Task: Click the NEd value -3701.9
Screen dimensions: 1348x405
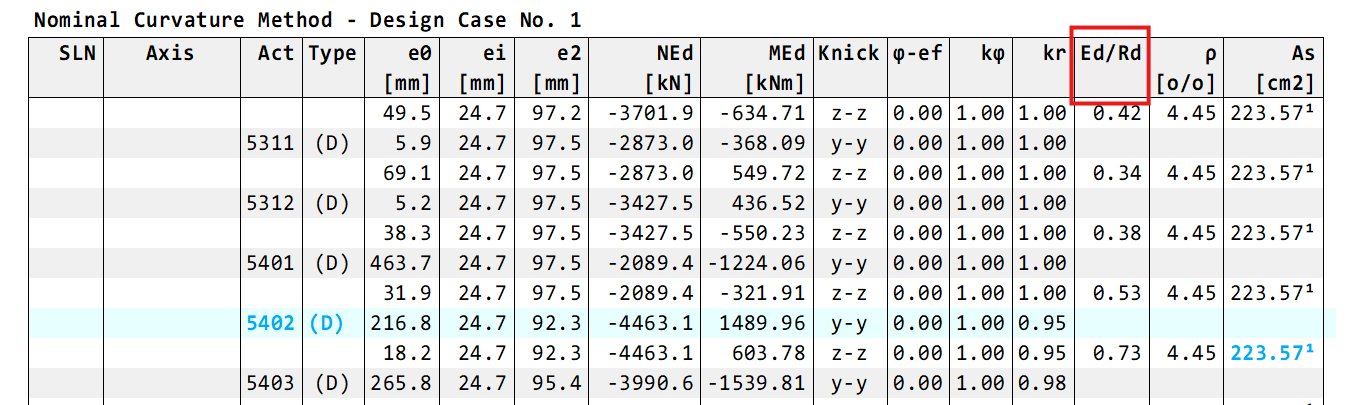Action: click(650, 114)
